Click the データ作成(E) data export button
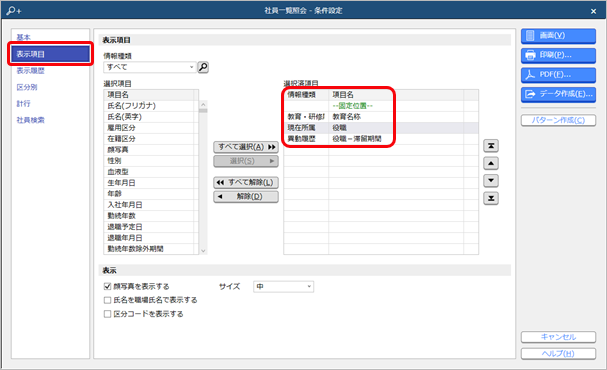This screenshot has height=370, width=607. click(x=558, y=94)
